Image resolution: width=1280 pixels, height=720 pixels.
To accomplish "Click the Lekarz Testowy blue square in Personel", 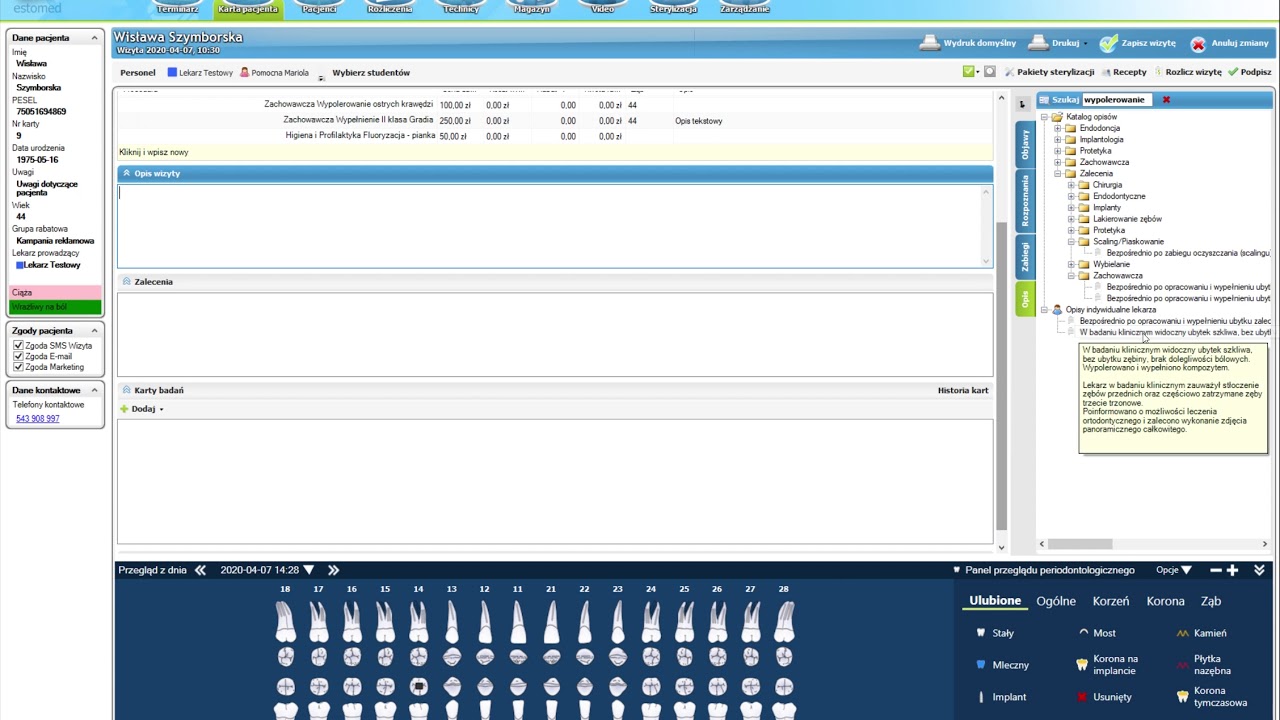I will (x=172, y=72).
